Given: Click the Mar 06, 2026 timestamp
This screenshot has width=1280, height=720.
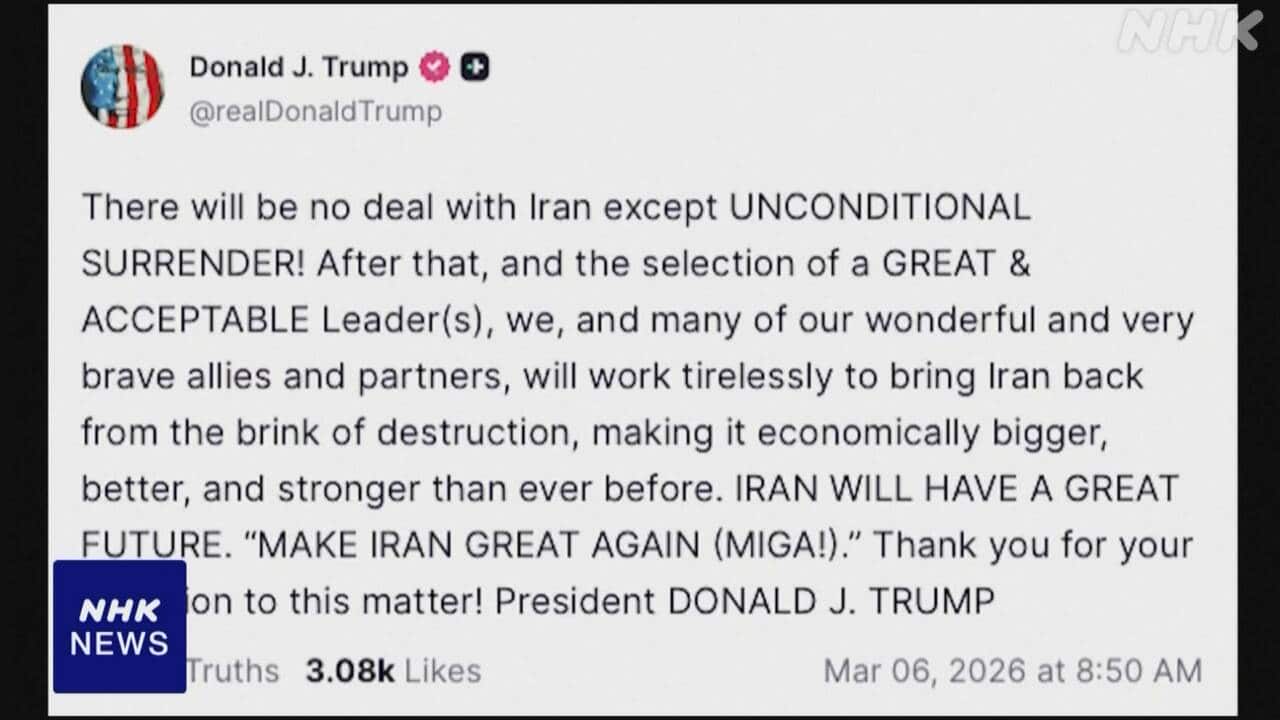Looking at the screenshot, I should tap(1012, 670).
